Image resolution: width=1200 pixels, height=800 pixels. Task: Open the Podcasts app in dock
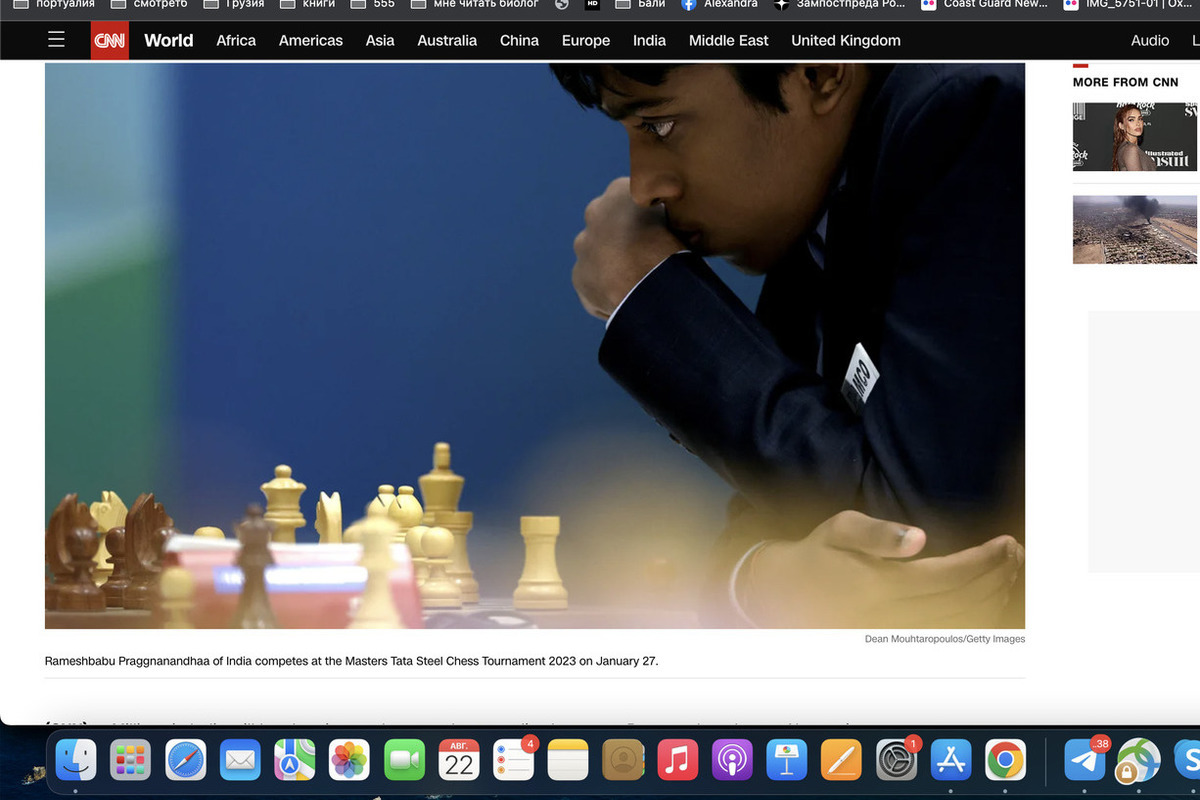[732, 761]
